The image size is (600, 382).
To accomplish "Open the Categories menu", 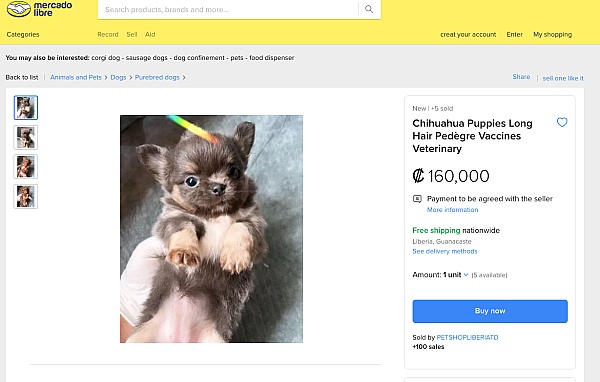I will coord(23,34).
